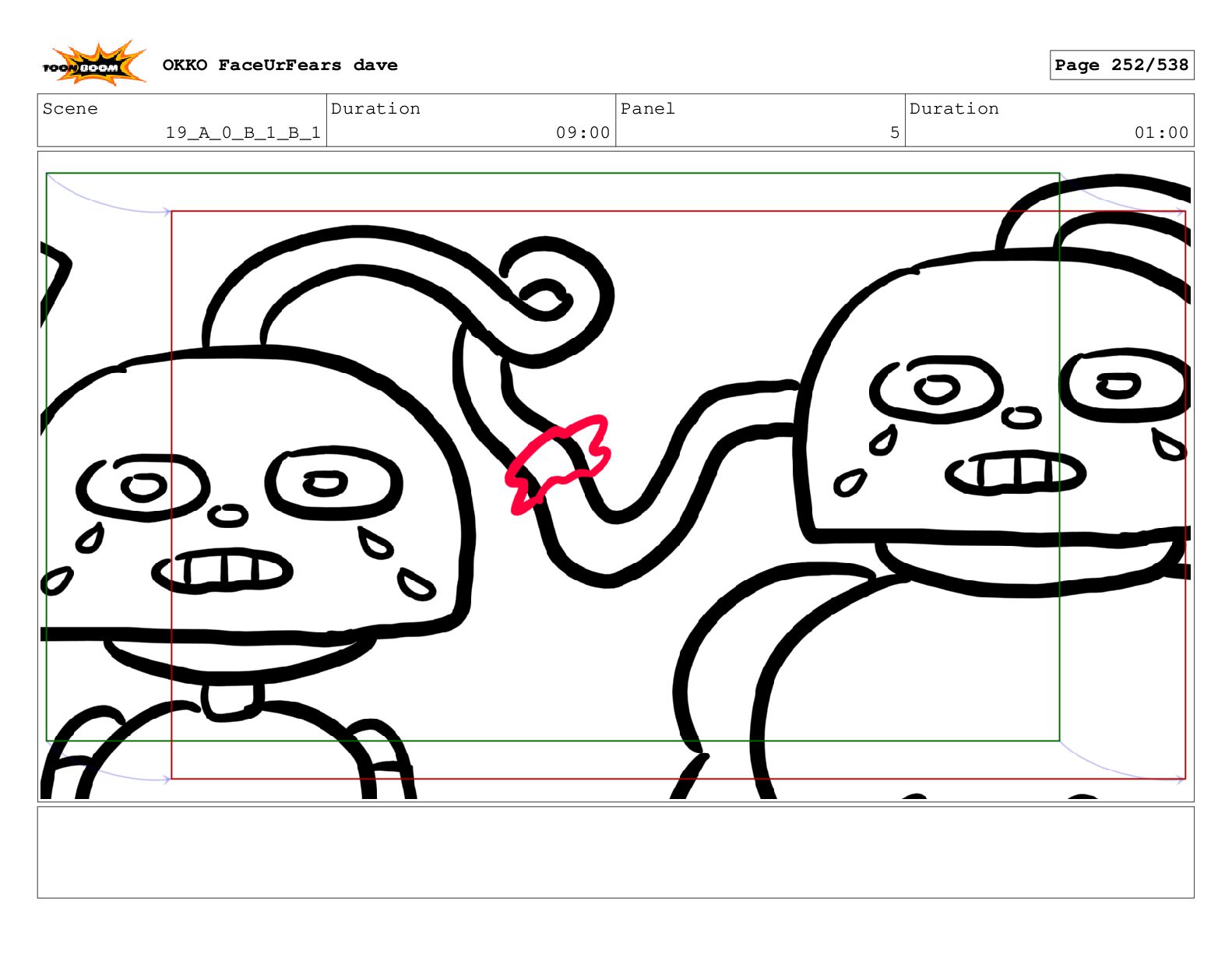1232x954 pixels.
Task: Select scene name '19_A_0_B_1_B_1'
Action: (243, 133)
